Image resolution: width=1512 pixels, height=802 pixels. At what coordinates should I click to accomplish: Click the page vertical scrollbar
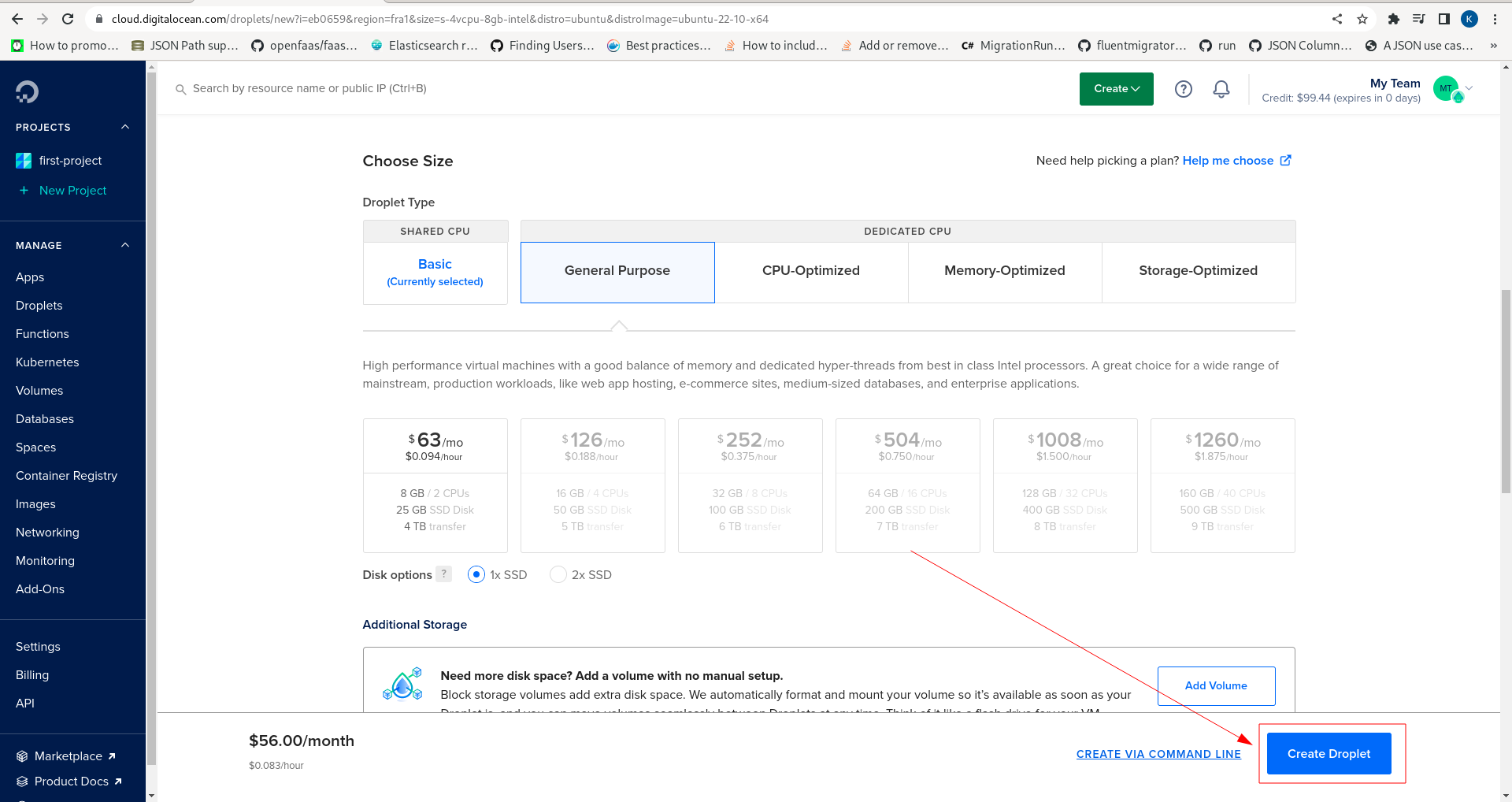coord(1506,391)
